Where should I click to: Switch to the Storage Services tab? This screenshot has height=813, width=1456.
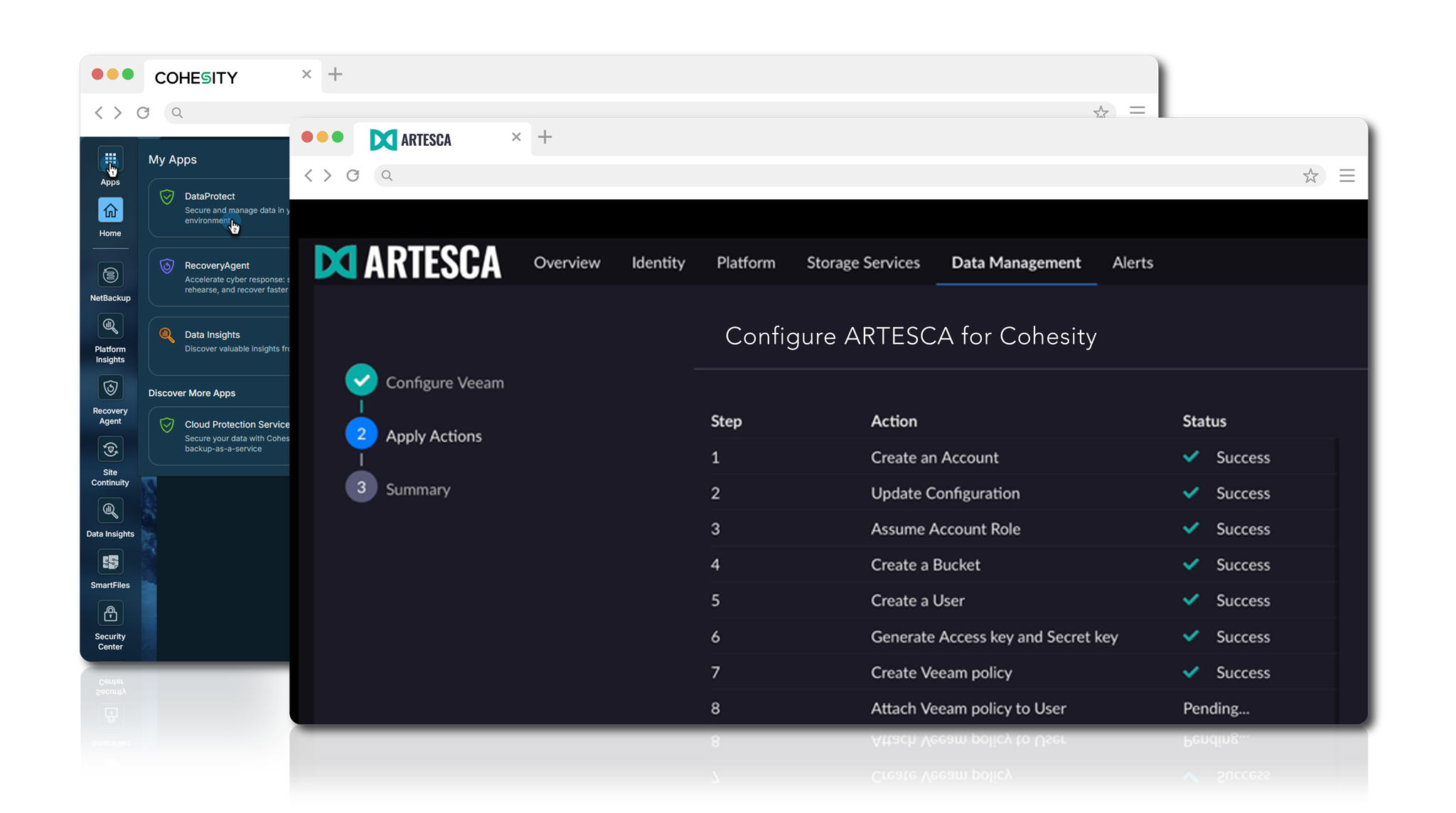point(862,263)
